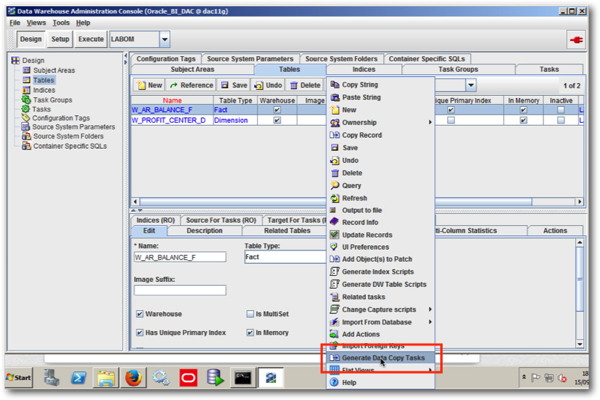Toggle Warehouse checkbox for W_PROFIT_CENTER_D row
The image size is (600, 400).
pyautogui.click(x=277, y=120)
